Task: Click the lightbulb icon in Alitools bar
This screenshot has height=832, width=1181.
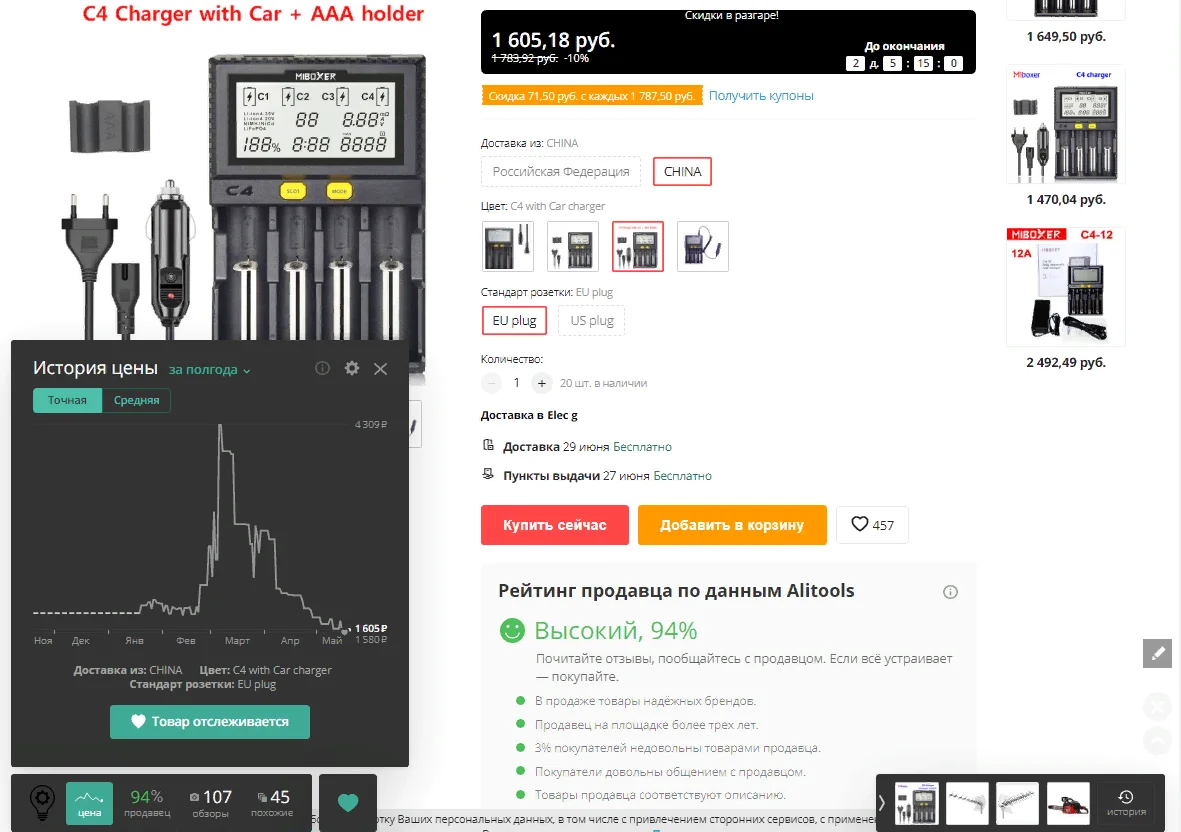Action: (x=42, y=802)
